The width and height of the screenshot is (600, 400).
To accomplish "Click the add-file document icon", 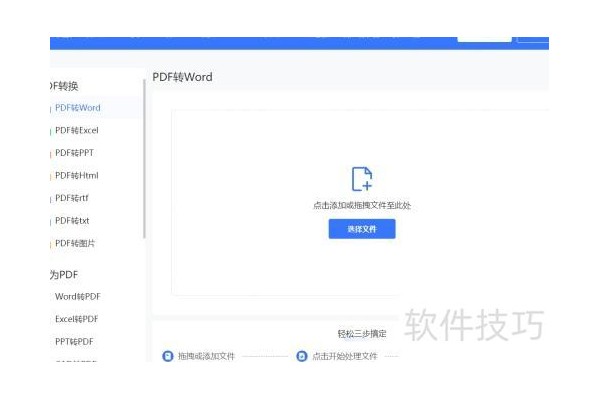I will coord(362,179).
